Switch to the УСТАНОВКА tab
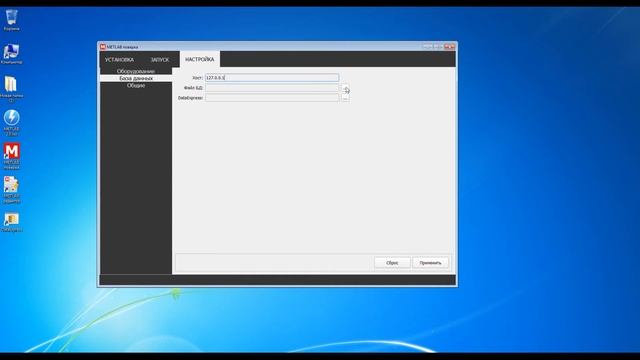 tap(119, 60)
